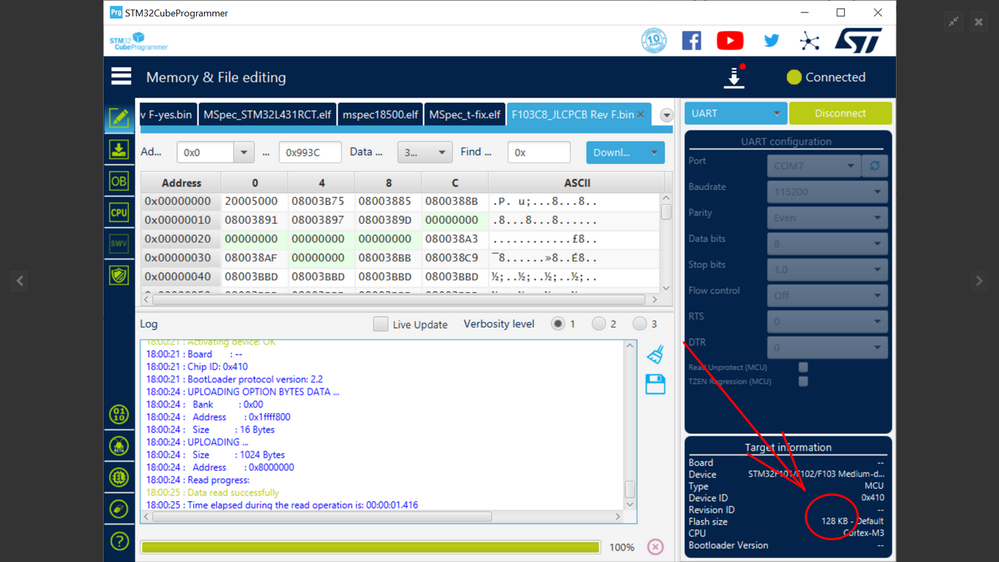Clear the log with broom icon
The height and width of the screenshot is (562, 999).
pyautogui.click(x=656, y=354)
